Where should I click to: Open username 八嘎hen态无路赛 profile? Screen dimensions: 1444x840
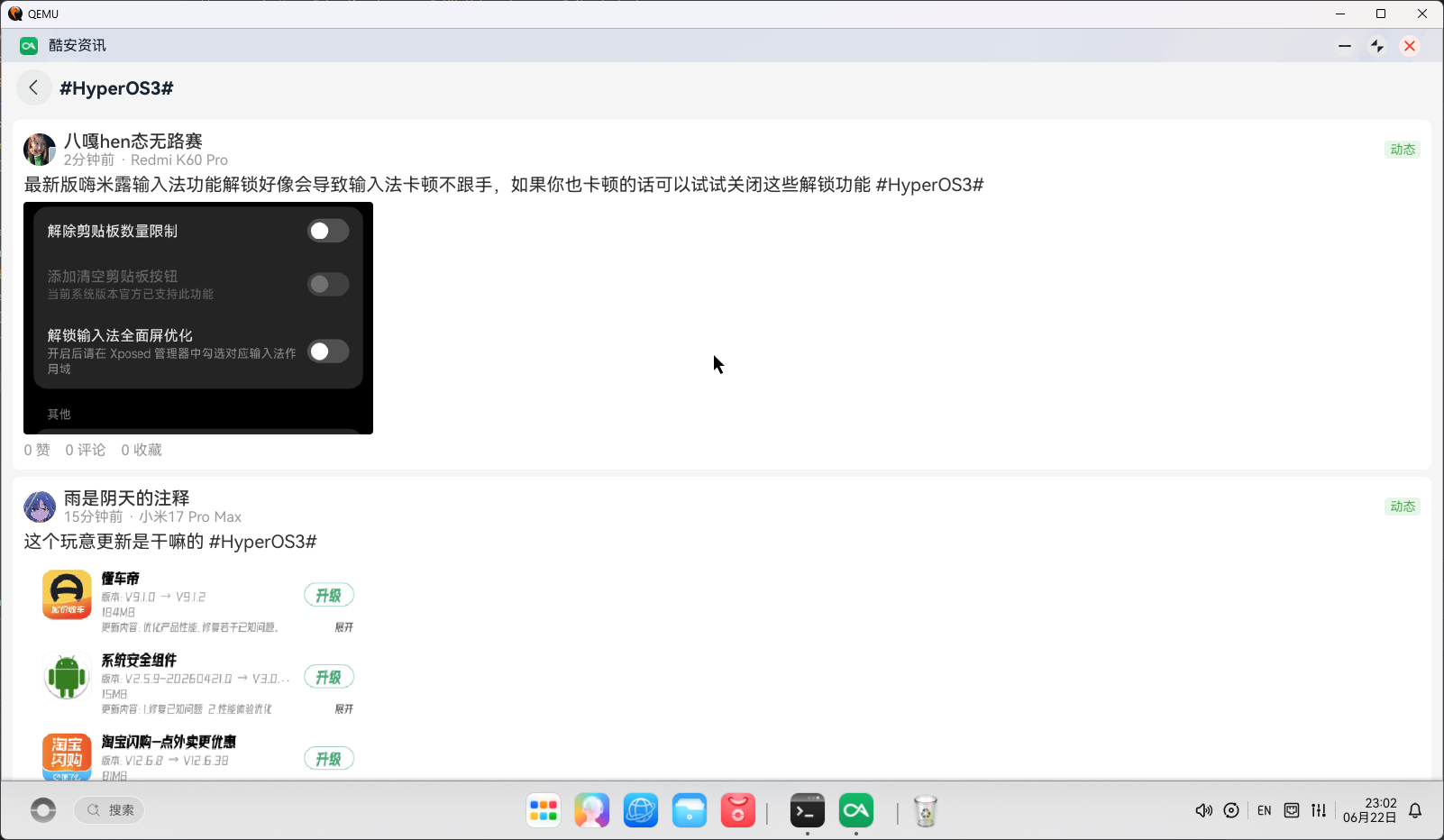133,141
